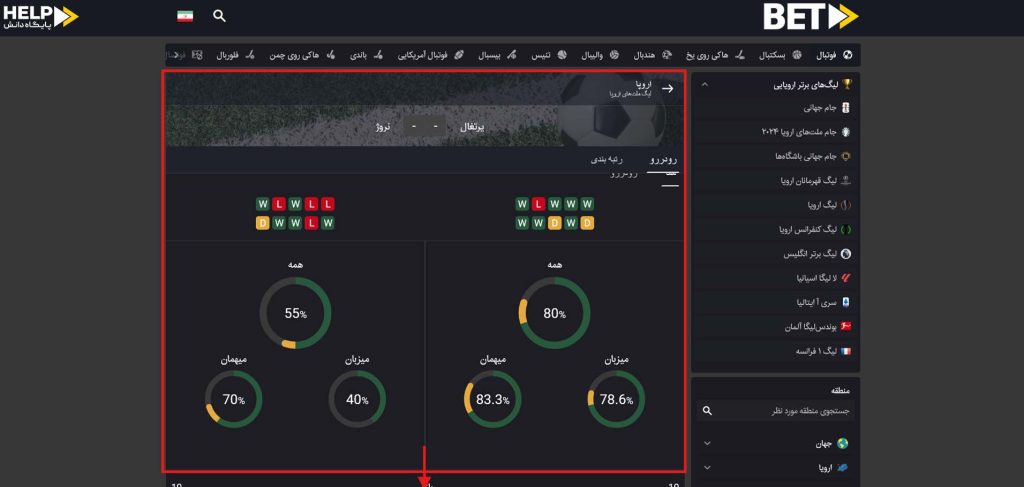Select the handball (هندبال) sport icon

pyautogui.click(x=667, y=55)
